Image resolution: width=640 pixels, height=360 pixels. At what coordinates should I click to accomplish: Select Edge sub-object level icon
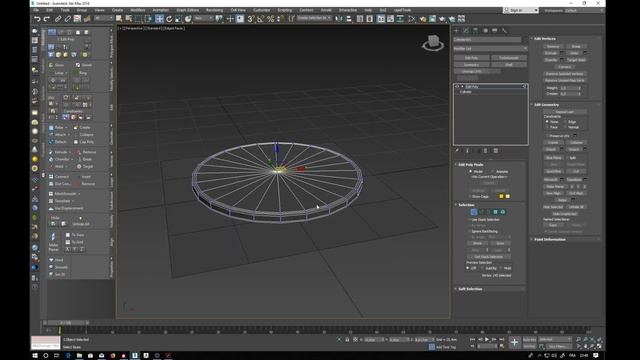(x=481, y=212)
